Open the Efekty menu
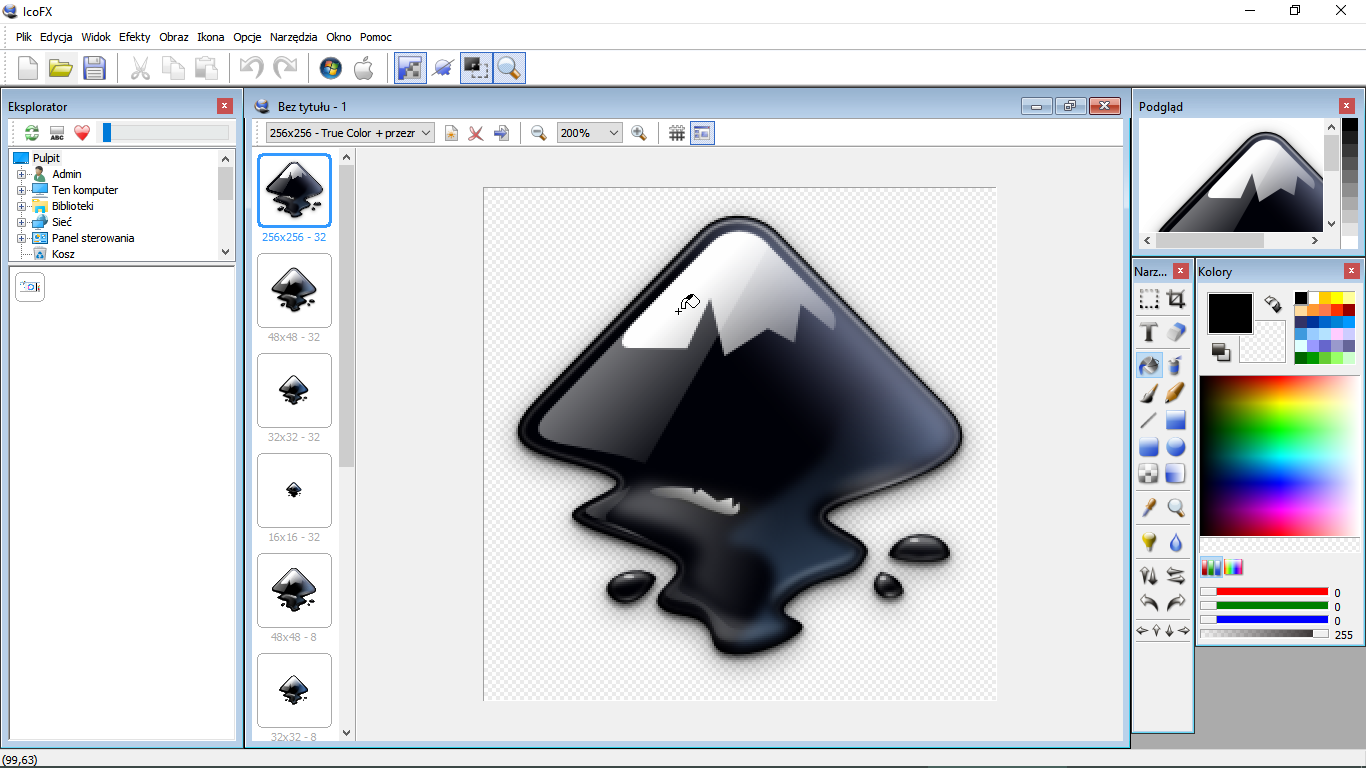Screen dimensions: 1366x768 (x=134, y=37)
